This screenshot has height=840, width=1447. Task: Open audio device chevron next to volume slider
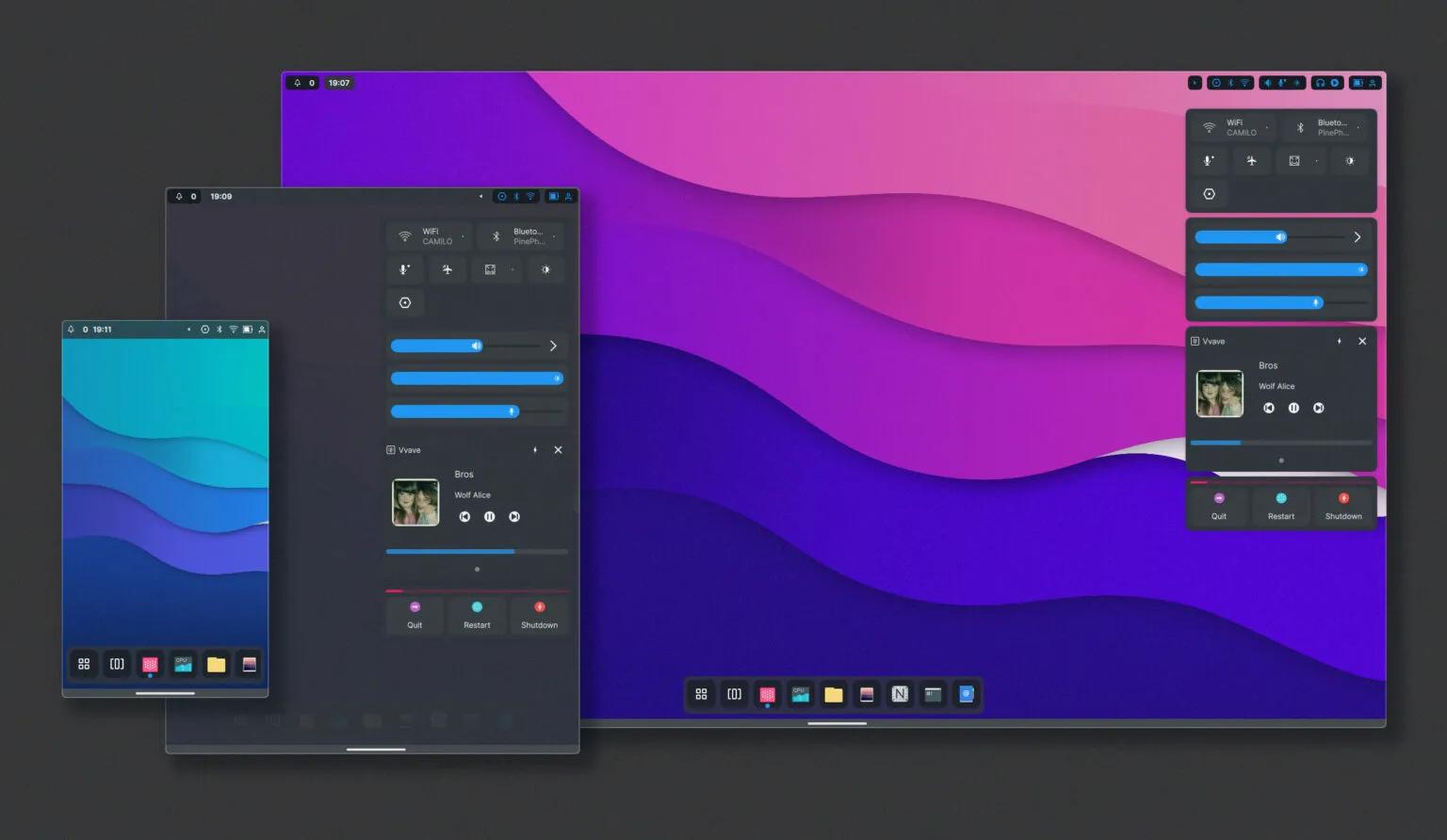point(1357,236)
